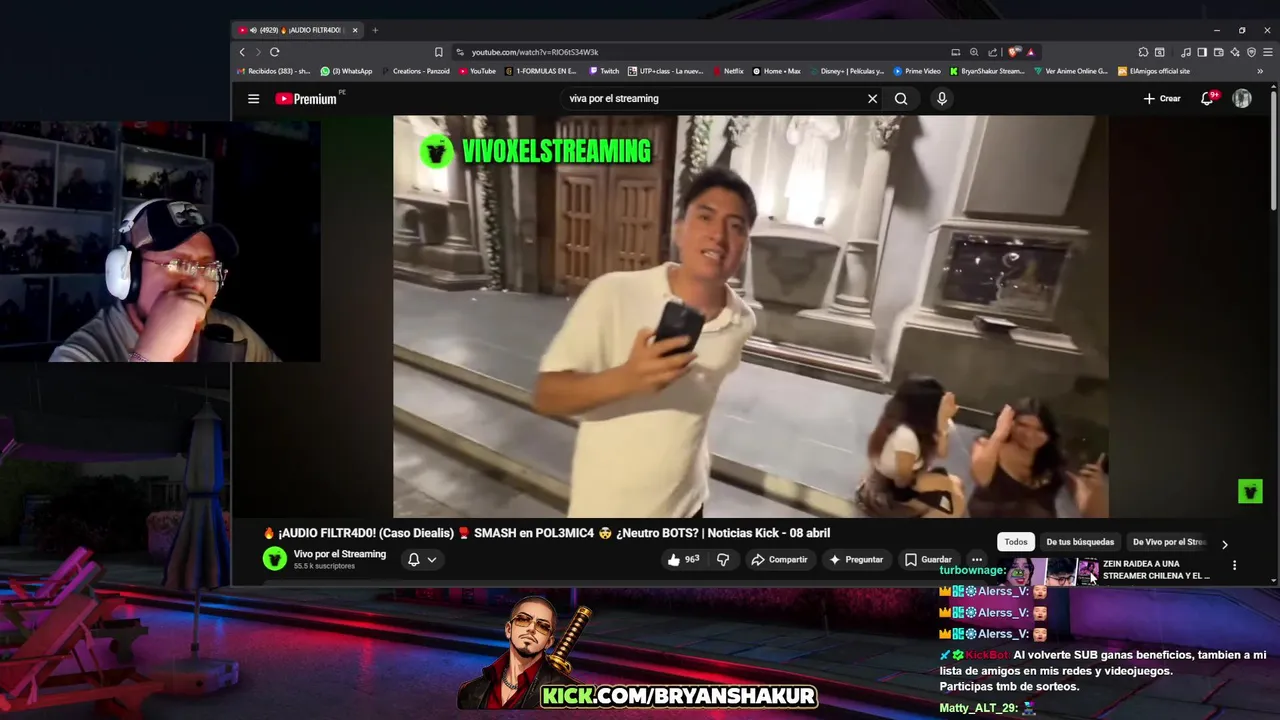Screen dimensions: 1280x720
Task: Open Ver Anime Online bookmark
Action: 1071,71
